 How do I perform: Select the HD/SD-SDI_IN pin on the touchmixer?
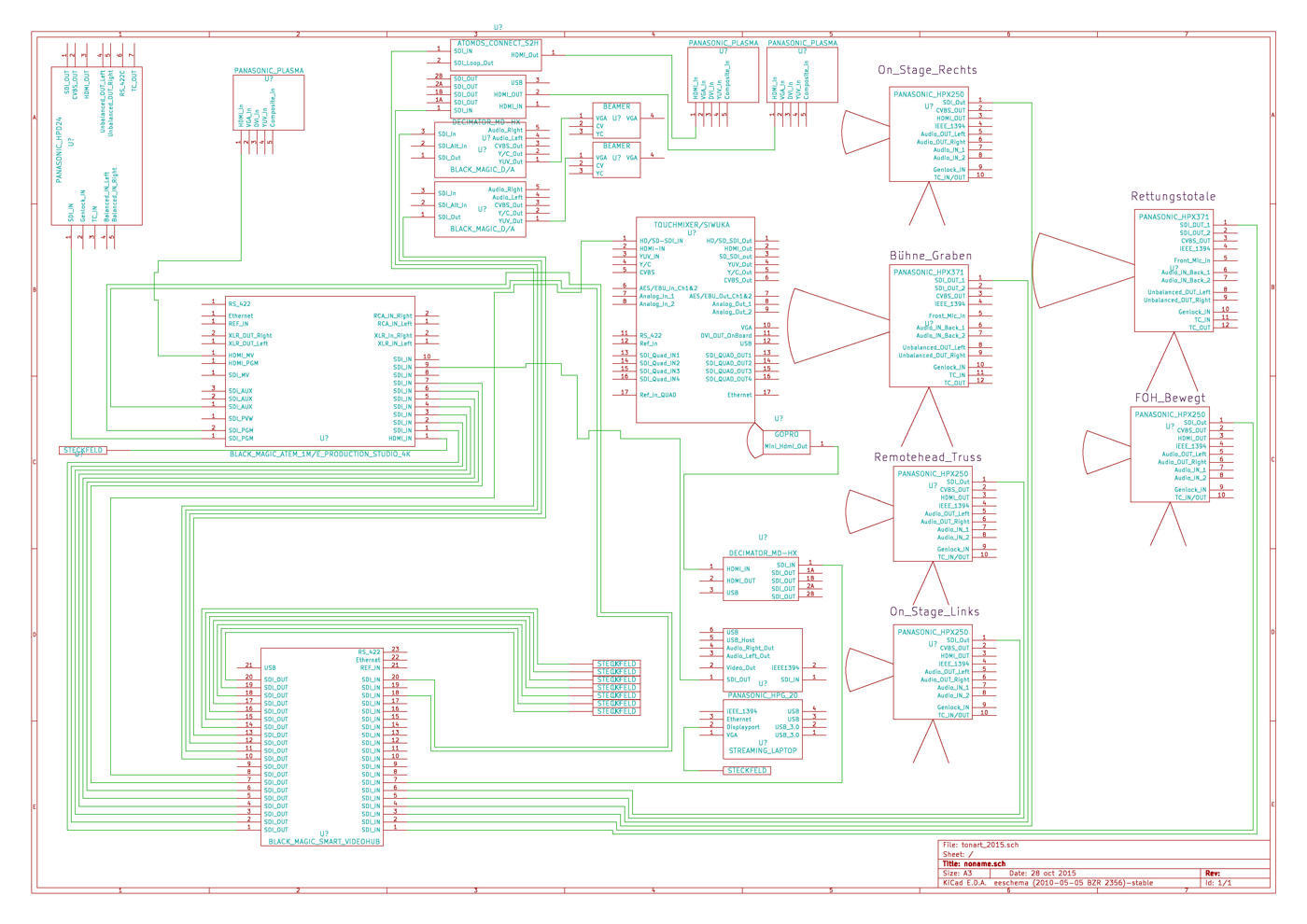[x=661, y=241]
